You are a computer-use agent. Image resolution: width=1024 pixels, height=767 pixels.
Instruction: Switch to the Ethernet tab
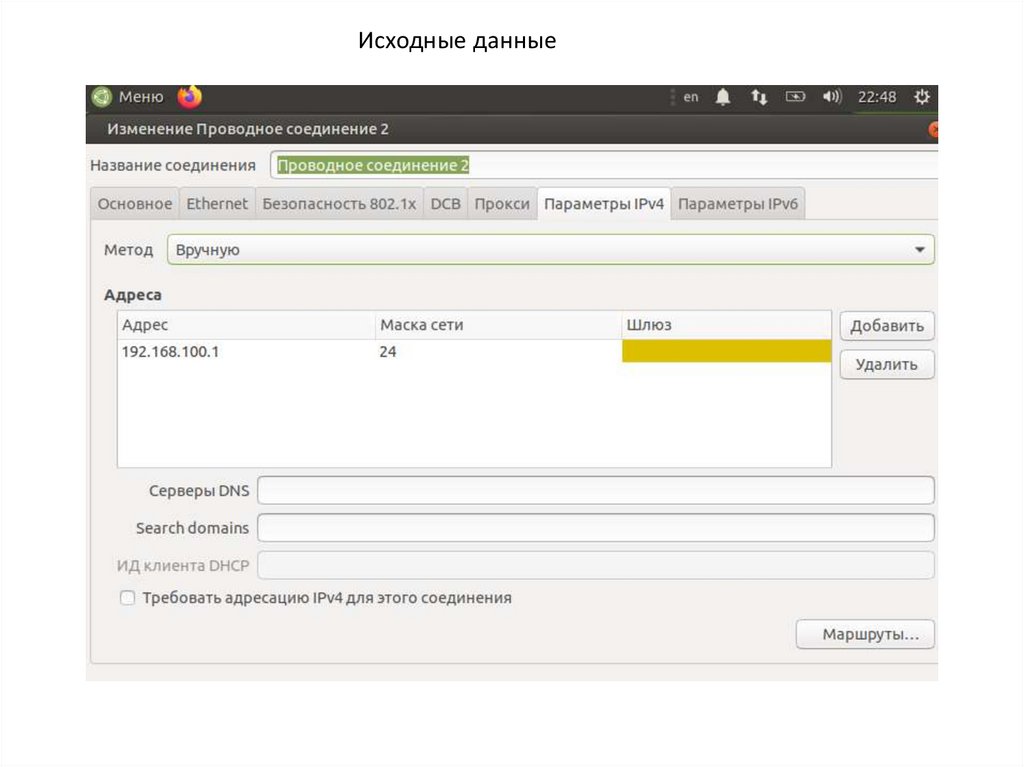click(x=217, y=204)
